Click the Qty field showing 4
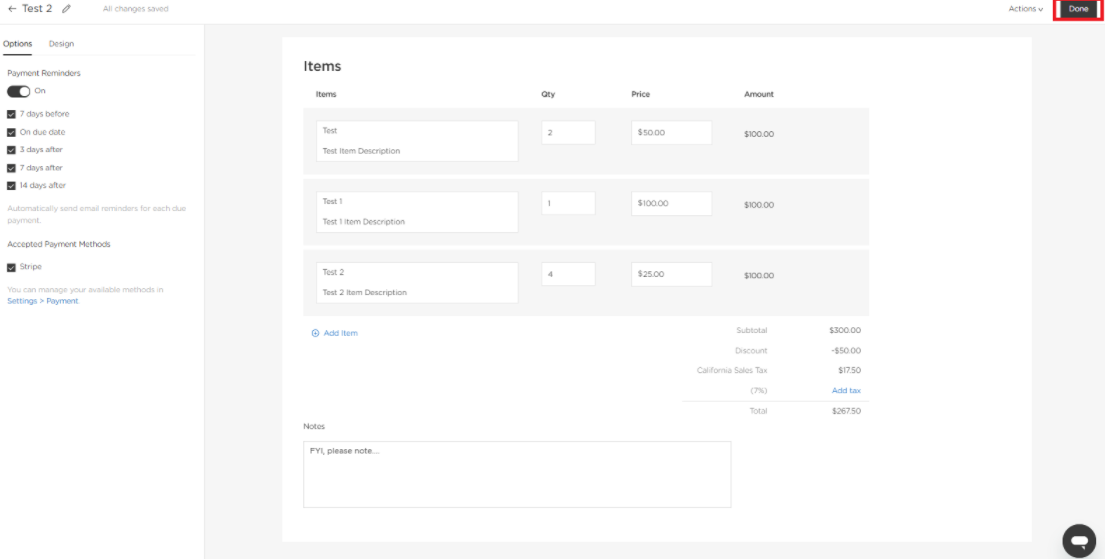The width and height of the screenshot is (1105, 559). [568, 274]
